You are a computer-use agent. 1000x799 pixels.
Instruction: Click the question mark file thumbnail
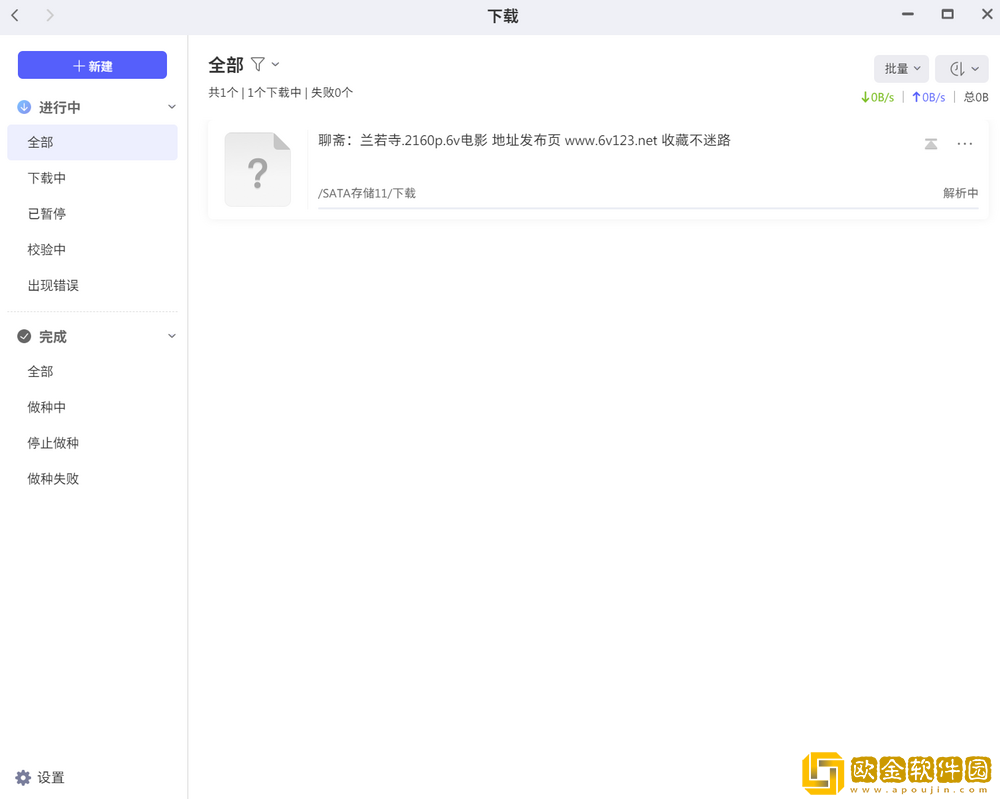point(257,169)
